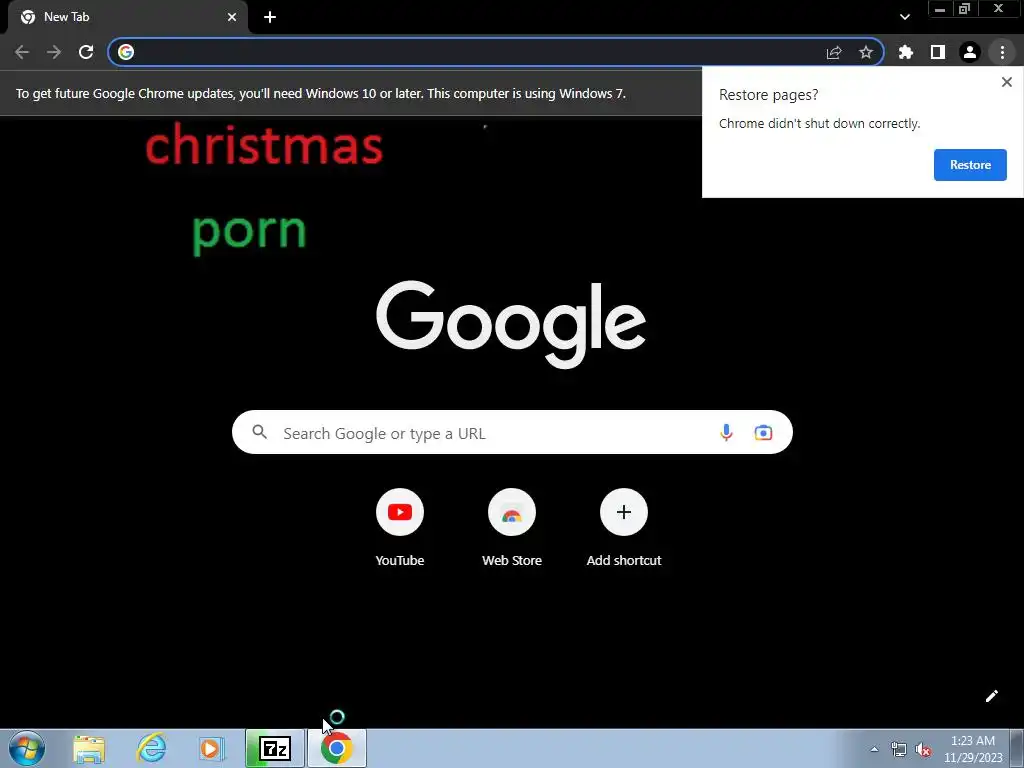Viewport: 1024px width, 768px height.
Task: Open Windows Explorer from taskbar
Action: click(x=89, y=748)
